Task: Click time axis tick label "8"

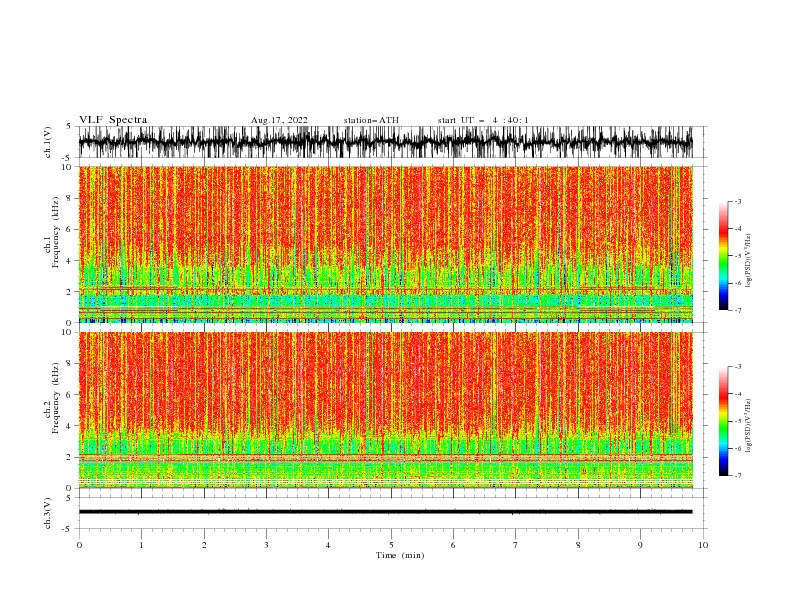Action: tap(578, 545)
